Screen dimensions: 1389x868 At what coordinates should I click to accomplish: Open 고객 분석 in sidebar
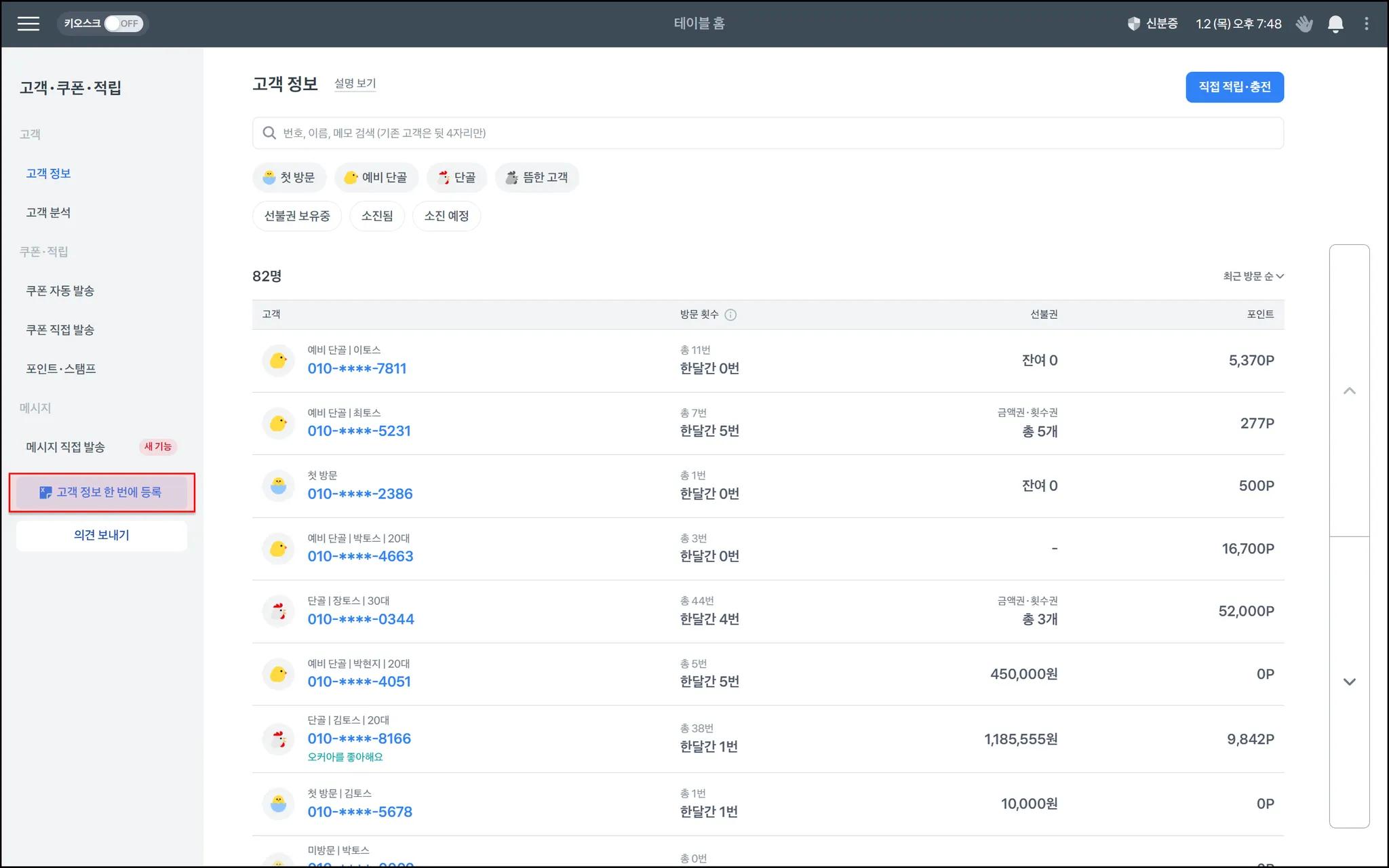pos(48,213)
